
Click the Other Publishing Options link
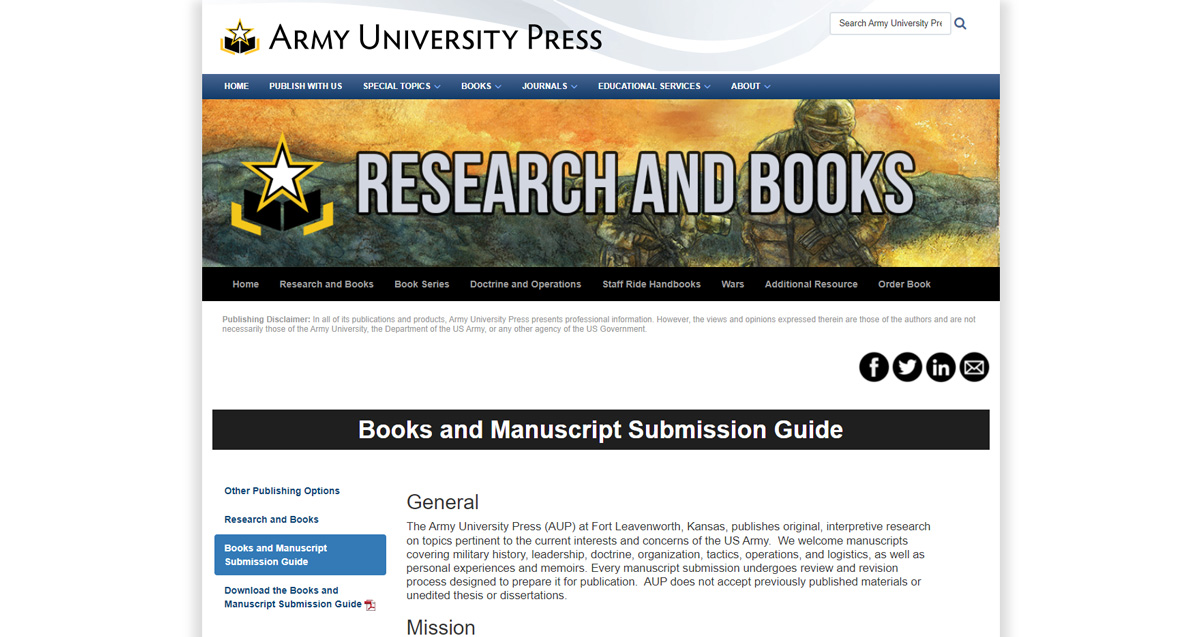(x=282, y=491)
